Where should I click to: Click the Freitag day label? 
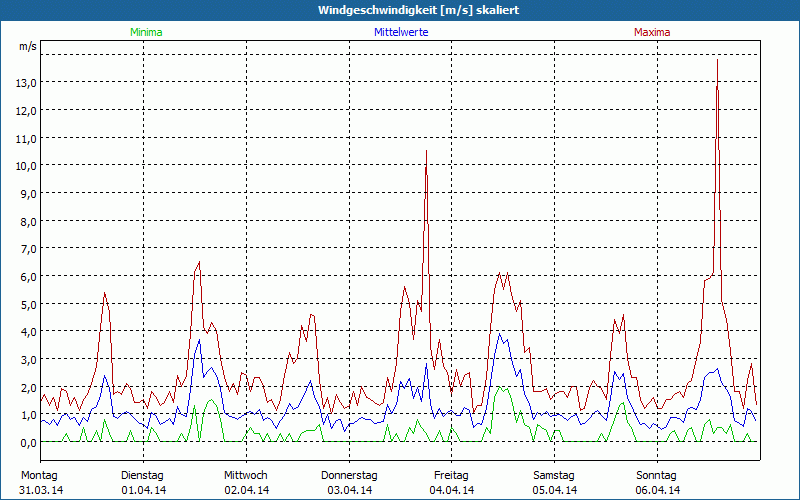click(451, 475)
